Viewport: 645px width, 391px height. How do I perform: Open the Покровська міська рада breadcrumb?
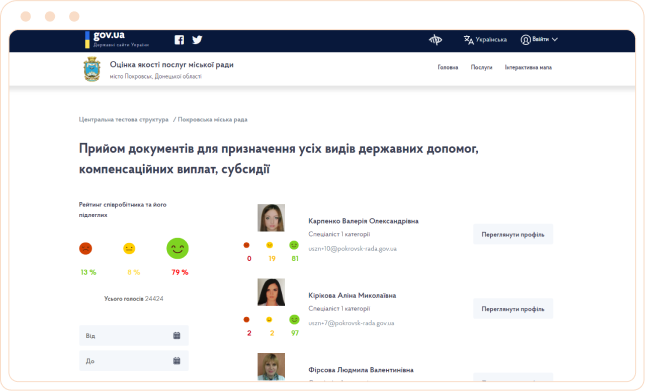coord(213,120)
